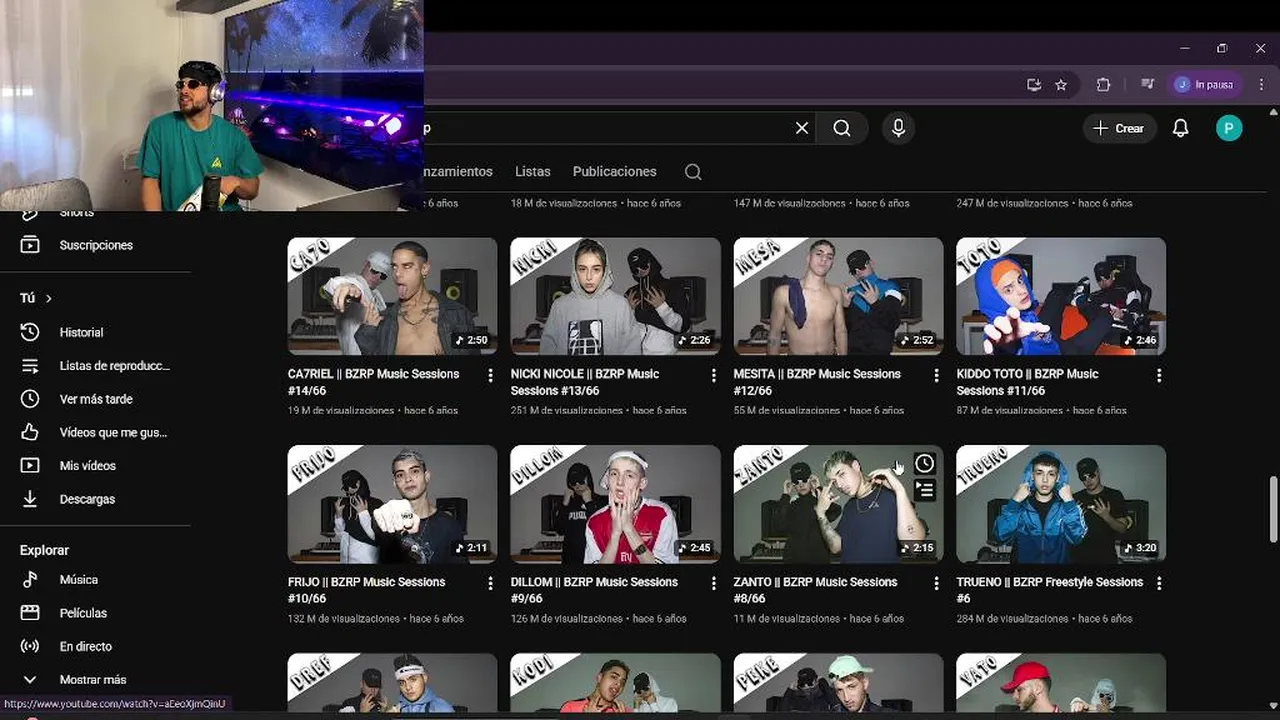Add ZANTO video to queue
Viewport: 1280px width, 720px height.
925,490
